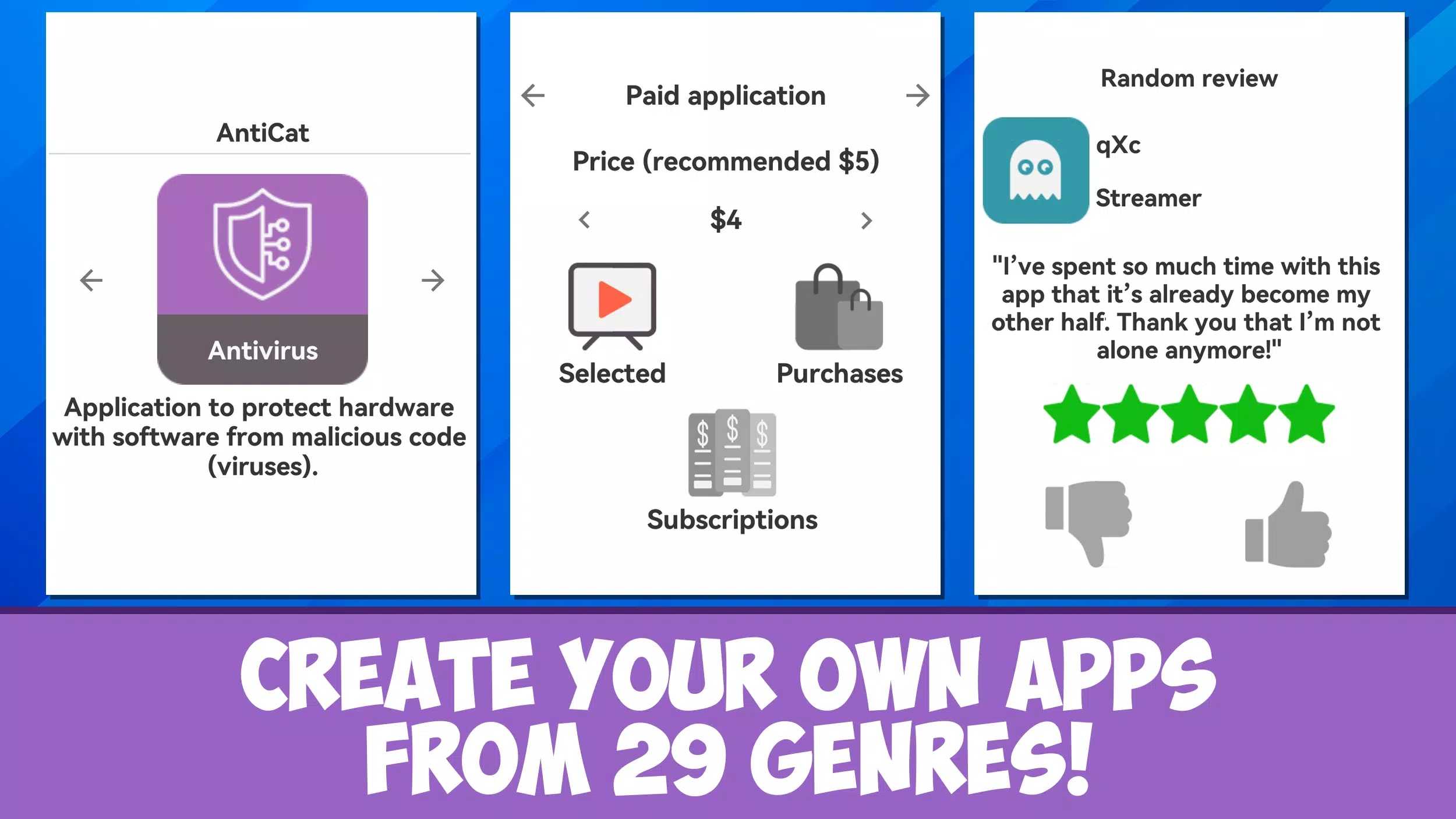The width and height of the screenshot is (1456, 819).
Task: Click the AntiCat app name label
Action: (262, 131)
